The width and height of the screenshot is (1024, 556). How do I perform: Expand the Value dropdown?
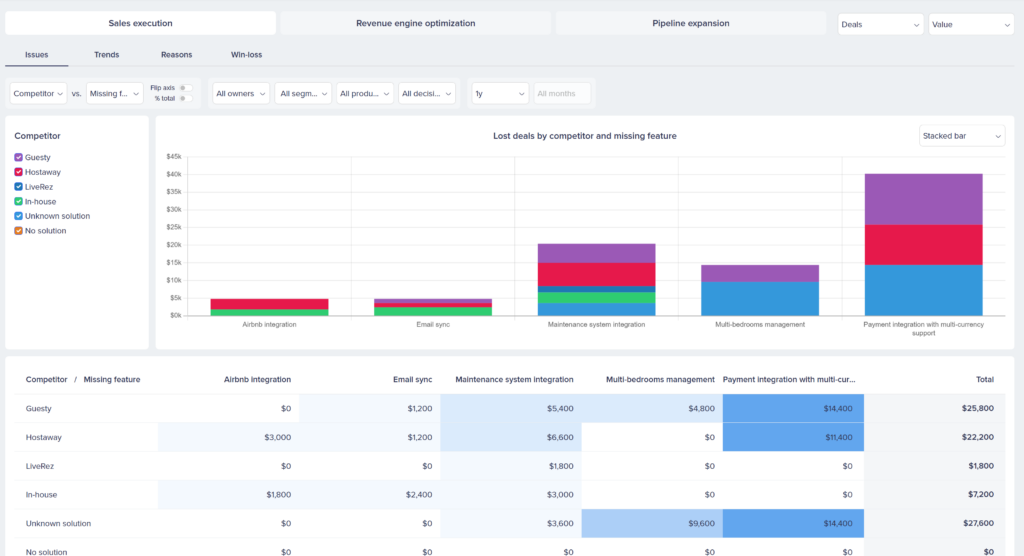pyautogui.click(x=970, y=24)
